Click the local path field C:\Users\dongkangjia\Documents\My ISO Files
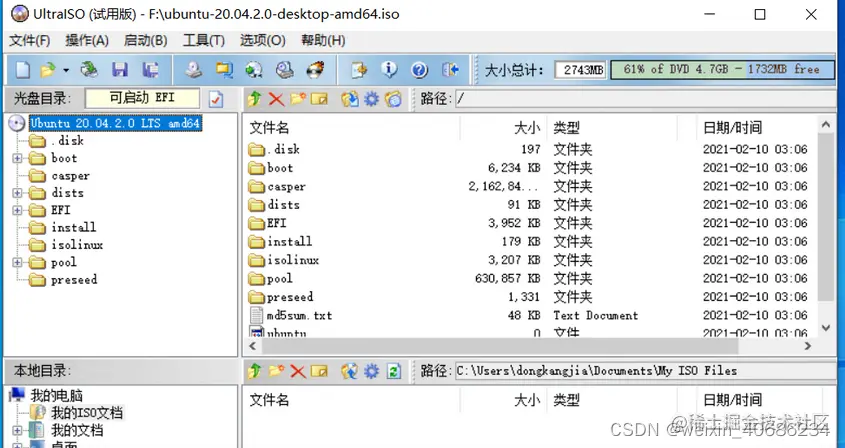The width and height of the screenshot is (845, 448). click(x=645, y=371)
